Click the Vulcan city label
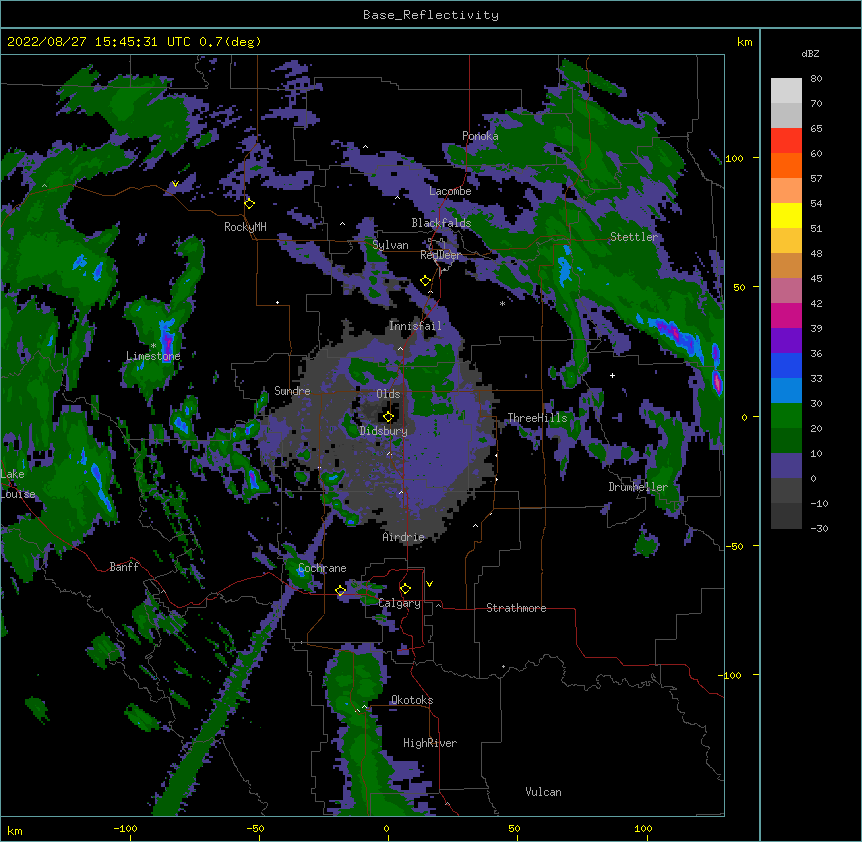 [x=543, y=792]
